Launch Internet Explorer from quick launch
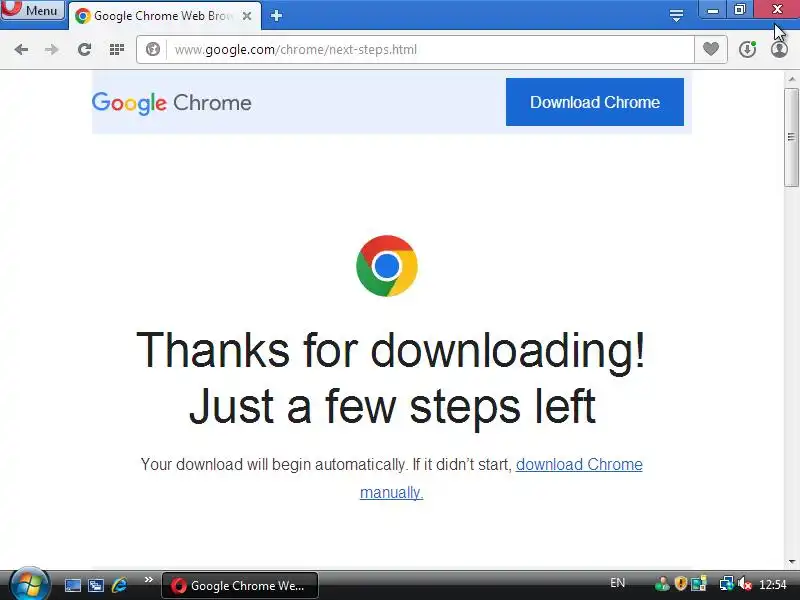This screenshot has width=800, height=600. pyautogui.click(x=119, y=585)
